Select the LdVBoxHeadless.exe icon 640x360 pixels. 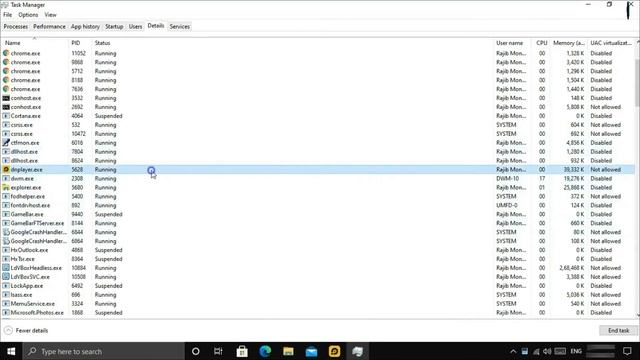[x=6, y=268]
